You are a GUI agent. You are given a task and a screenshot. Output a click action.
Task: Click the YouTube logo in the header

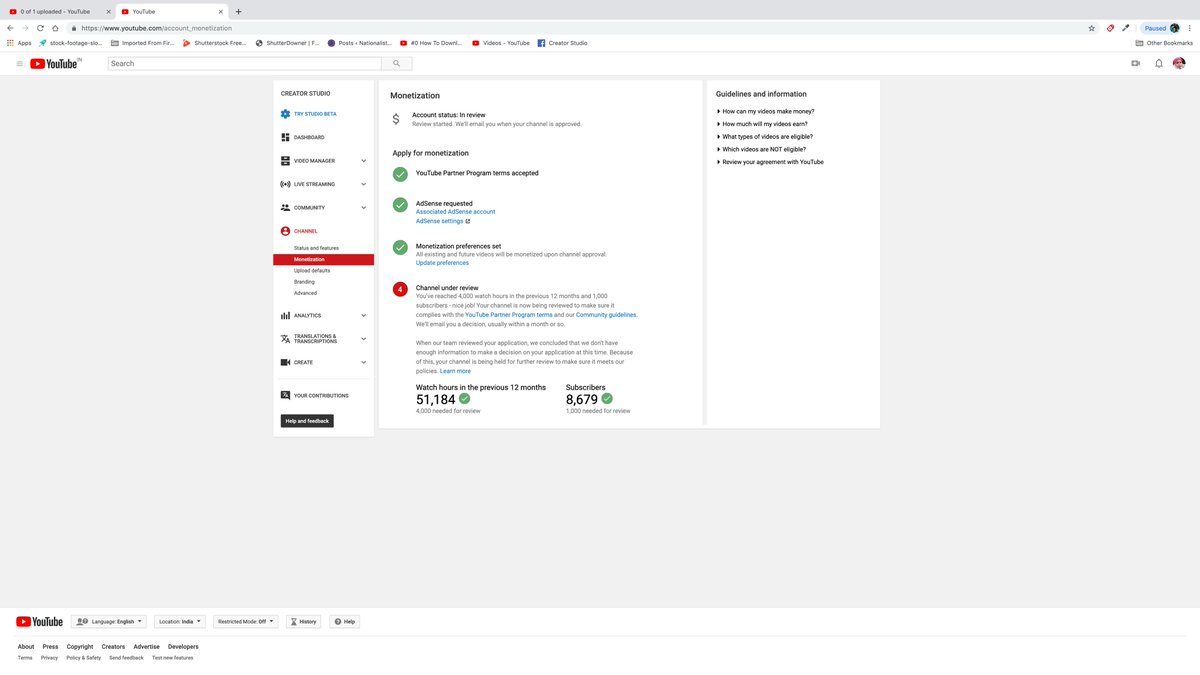point(56,63)
